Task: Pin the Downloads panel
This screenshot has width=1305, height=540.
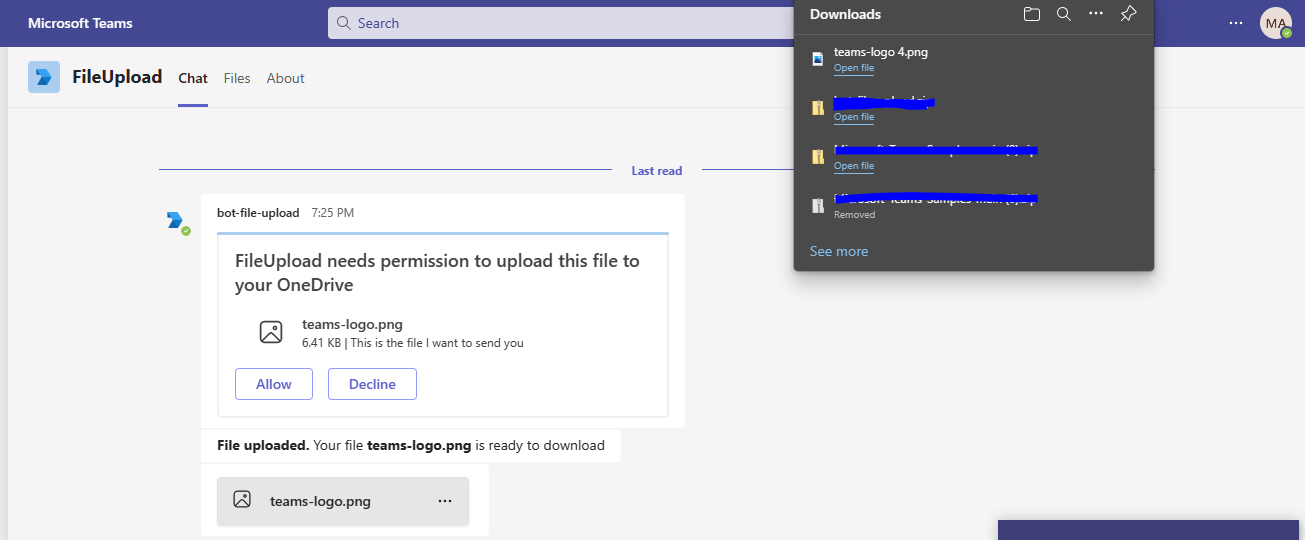Action: point(1128,14)
